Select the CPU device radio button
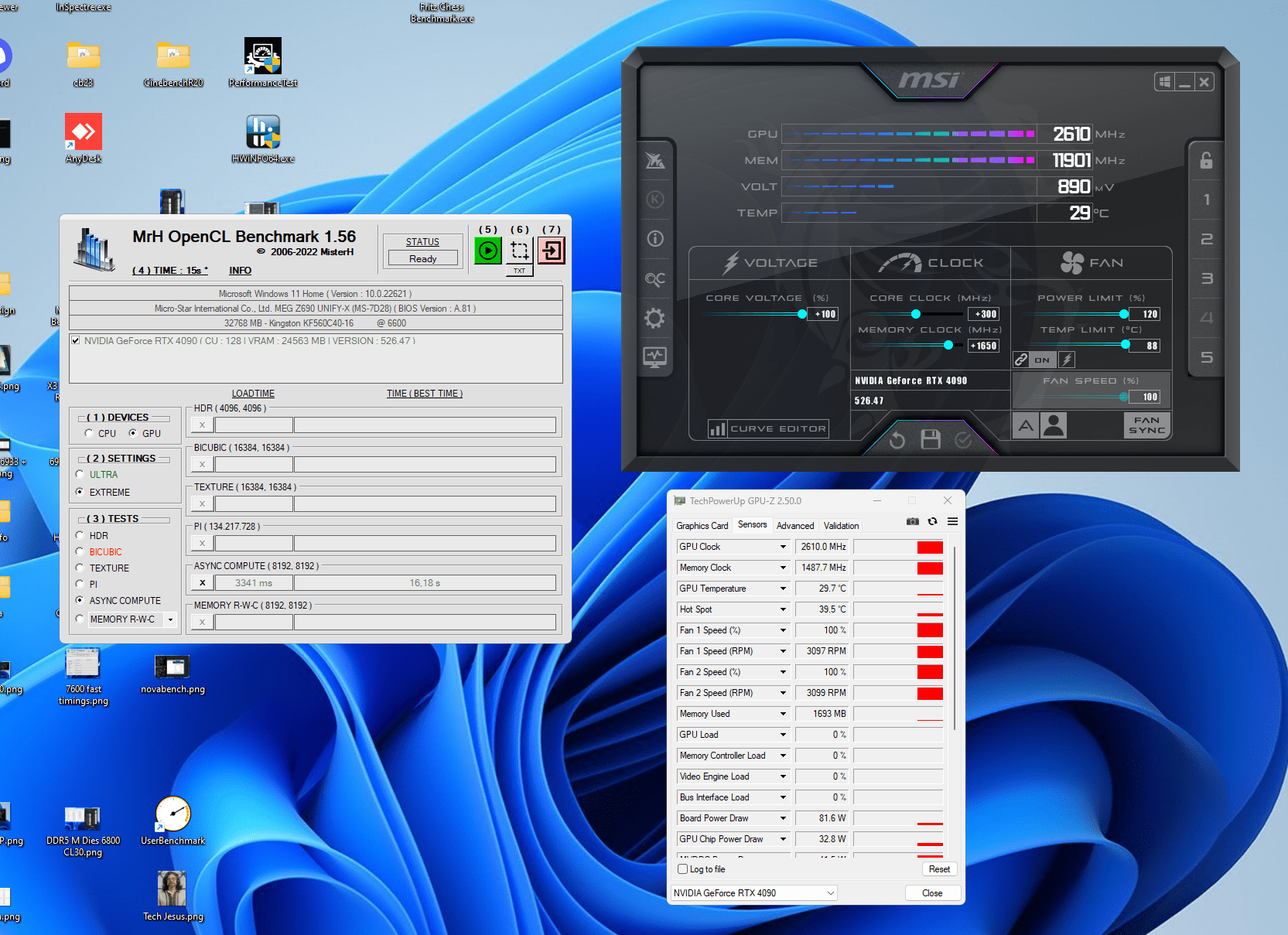Viewport: 1288px width, 935px height. pos(89,433)
